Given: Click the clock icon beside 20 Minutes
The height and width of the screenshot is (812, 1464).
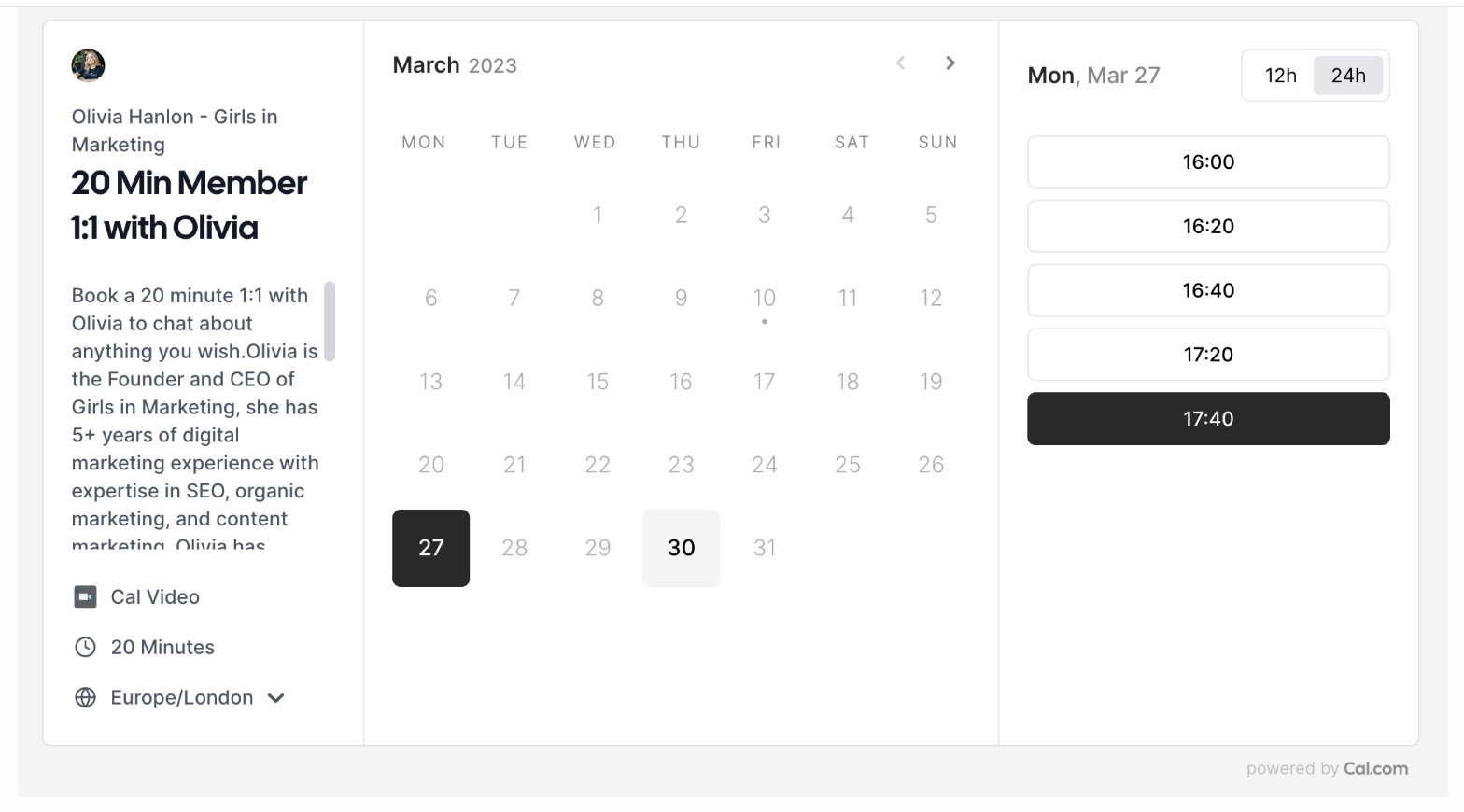Looking at the screenshot, I should pyautogui.click(x=85, y=647).
